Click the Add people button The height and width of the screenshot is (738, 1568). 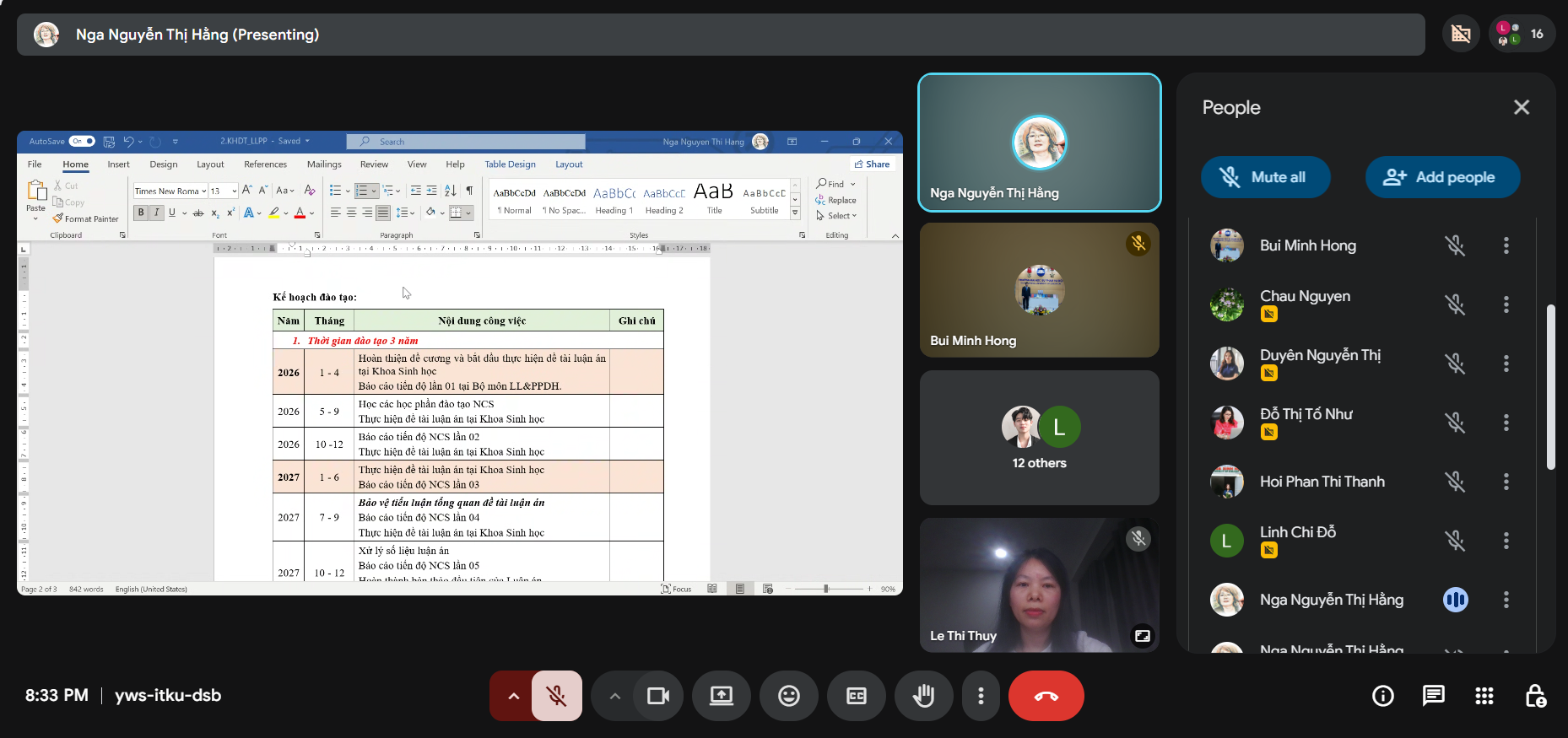(x=1442, y=177)
